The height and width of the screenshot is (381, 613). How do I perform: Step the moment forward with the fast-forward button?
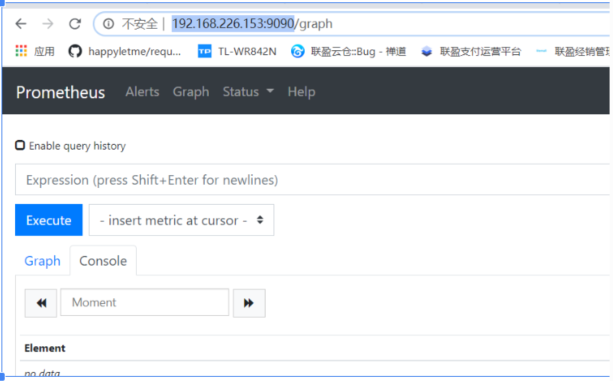pyautogui.click(x=249, y=303)
